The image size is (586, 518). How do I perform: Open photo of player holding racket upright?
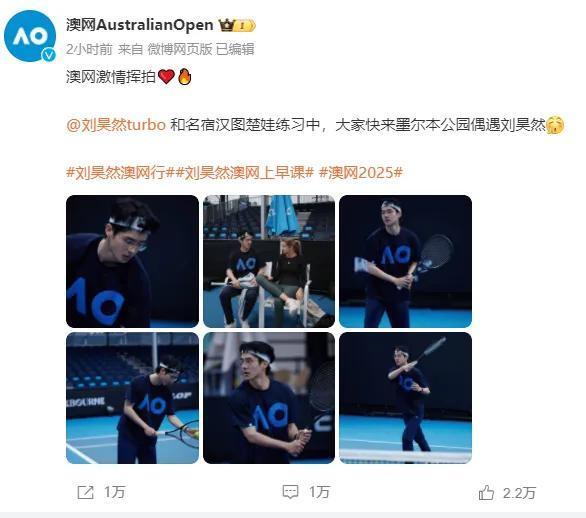click(405, 261)
